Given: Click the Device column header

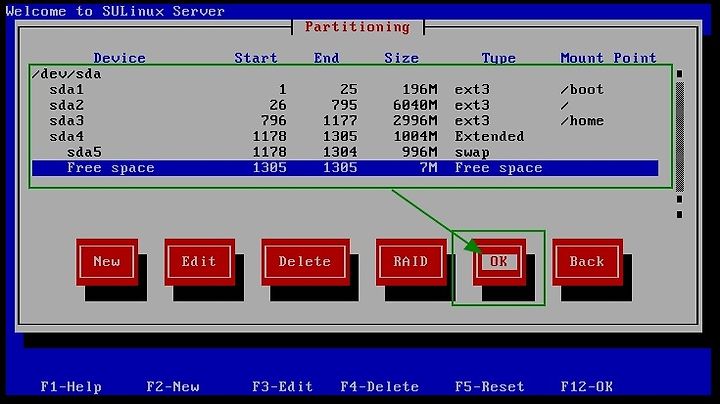Looking at the screenshot, I should pos(119,58).
